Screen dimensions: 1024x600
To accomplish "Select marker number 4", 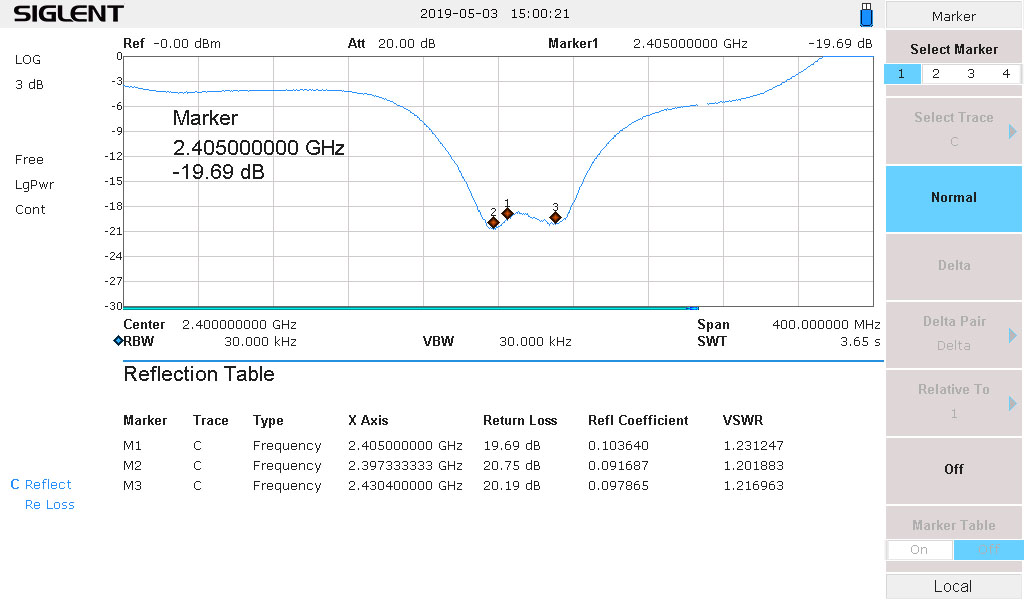I will coord(1006,74).
